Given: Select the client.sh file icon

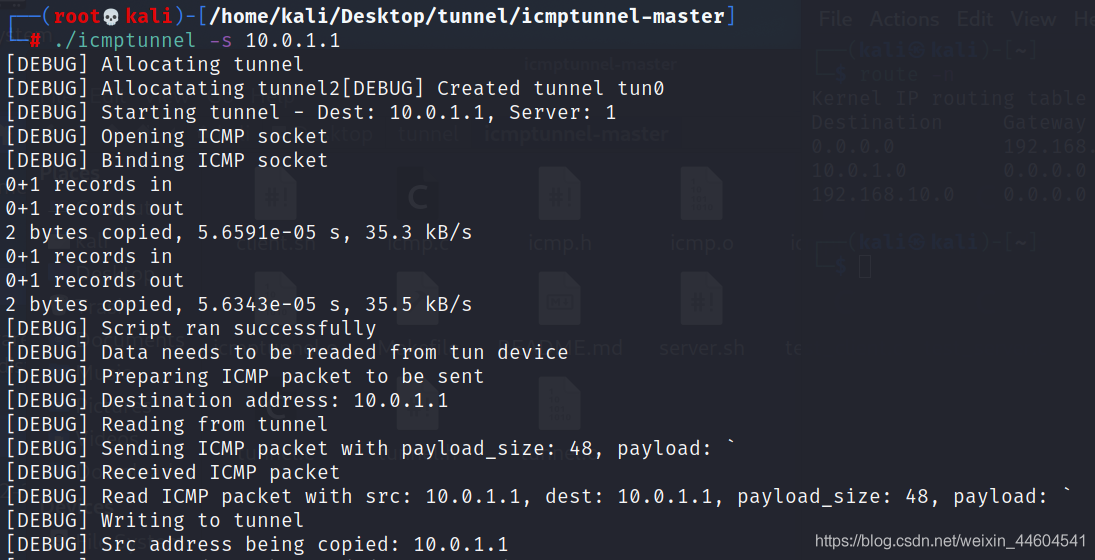Looking at the screenshot, I should coord(275,207).
